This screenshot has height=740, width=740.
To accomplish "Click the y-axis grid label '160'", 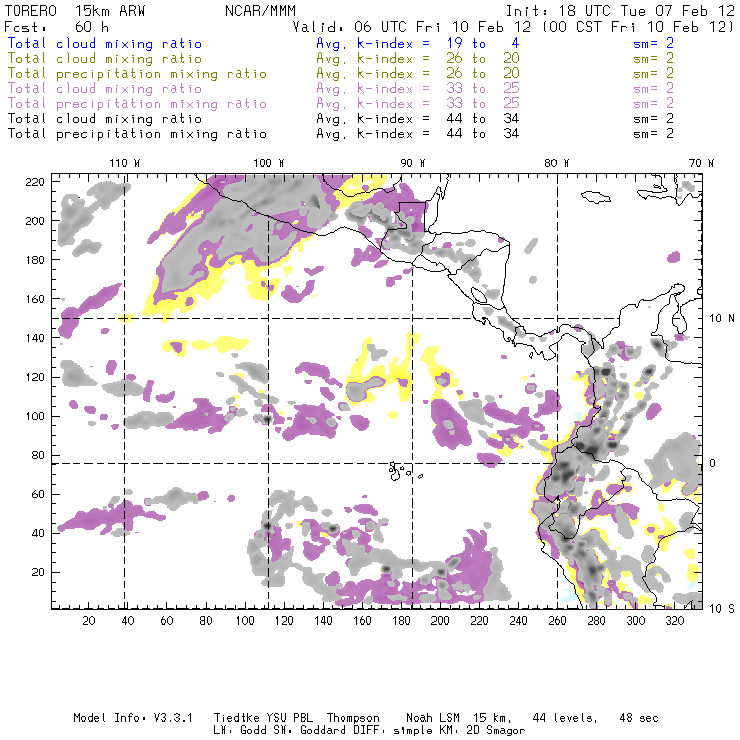I will coord(35,299).
